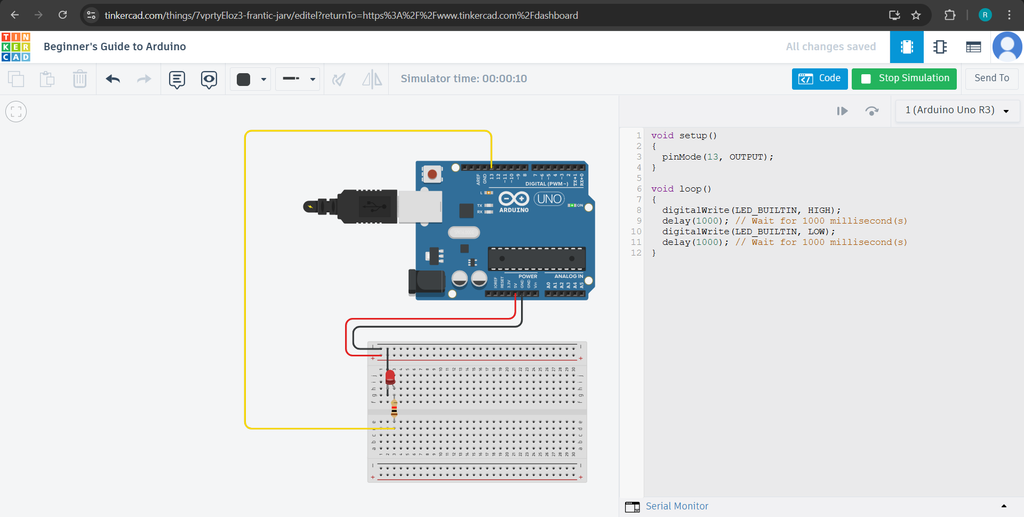
Task: Click the debugger step-over icon
Action: pyautogui.click(x=872, y=111)
